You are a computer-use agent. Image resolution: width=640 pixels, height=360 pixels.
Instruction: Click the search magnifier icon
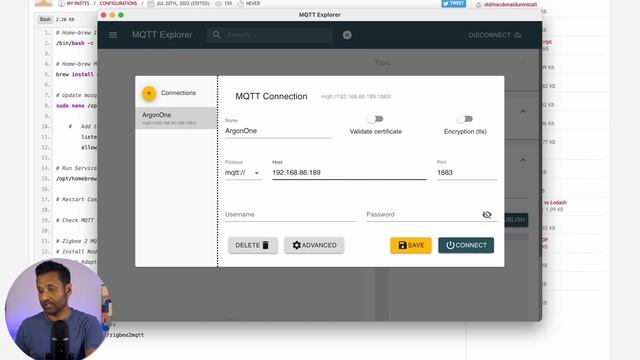pyautogui.click(x=217, y=35)
